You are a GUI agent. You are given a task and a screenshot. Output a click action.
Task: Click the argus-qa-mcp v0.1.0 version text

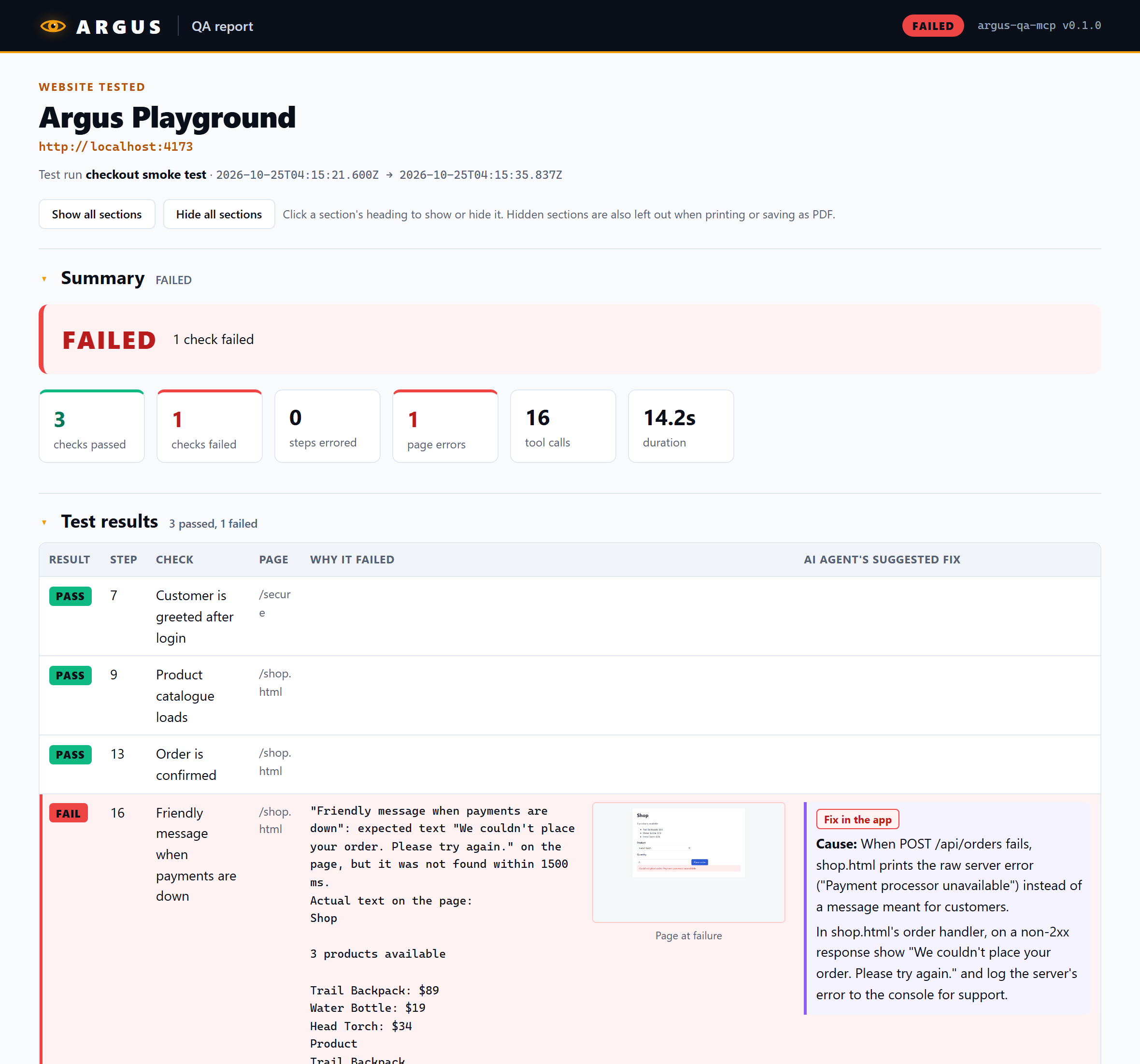(x=1039, y=25)
